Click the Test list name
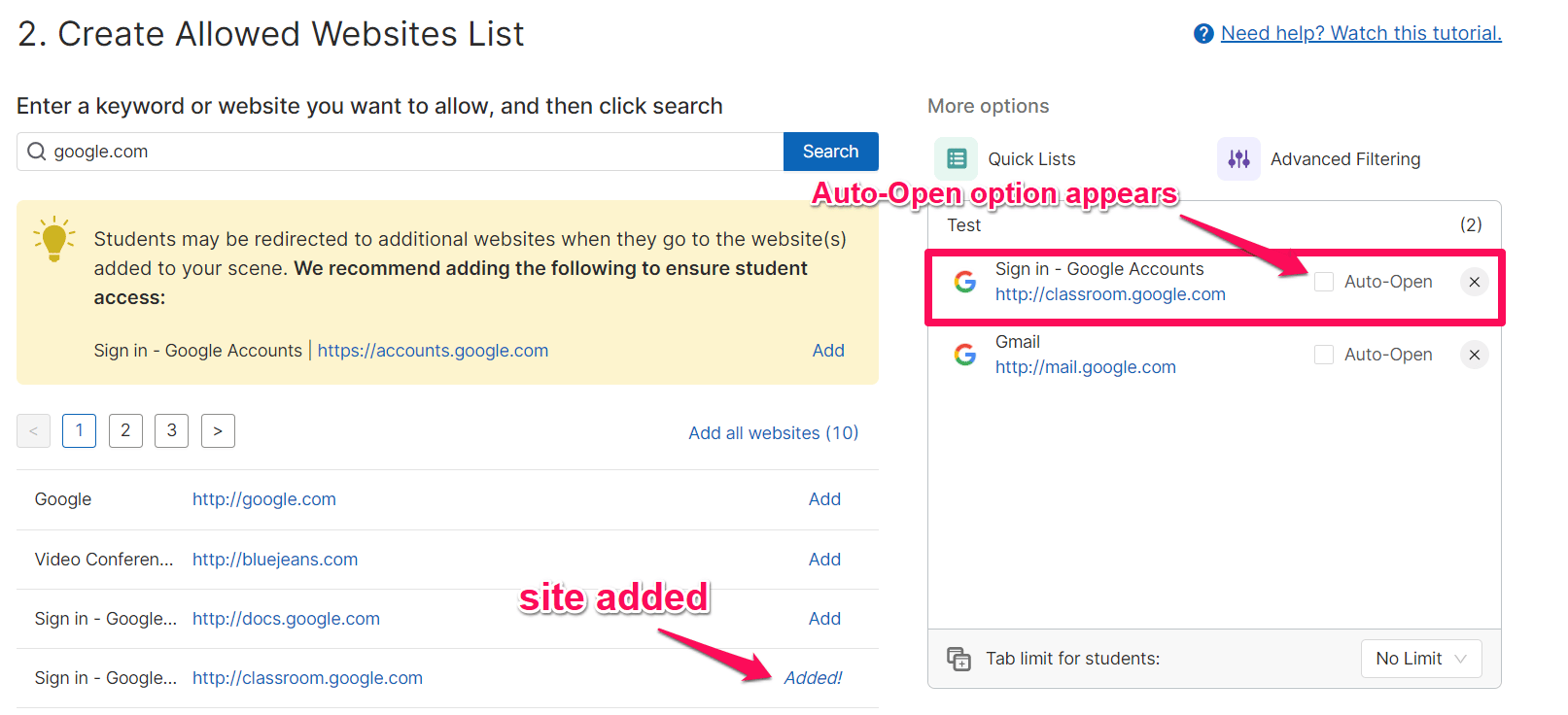1568x715 pixels. pos(964,225)
